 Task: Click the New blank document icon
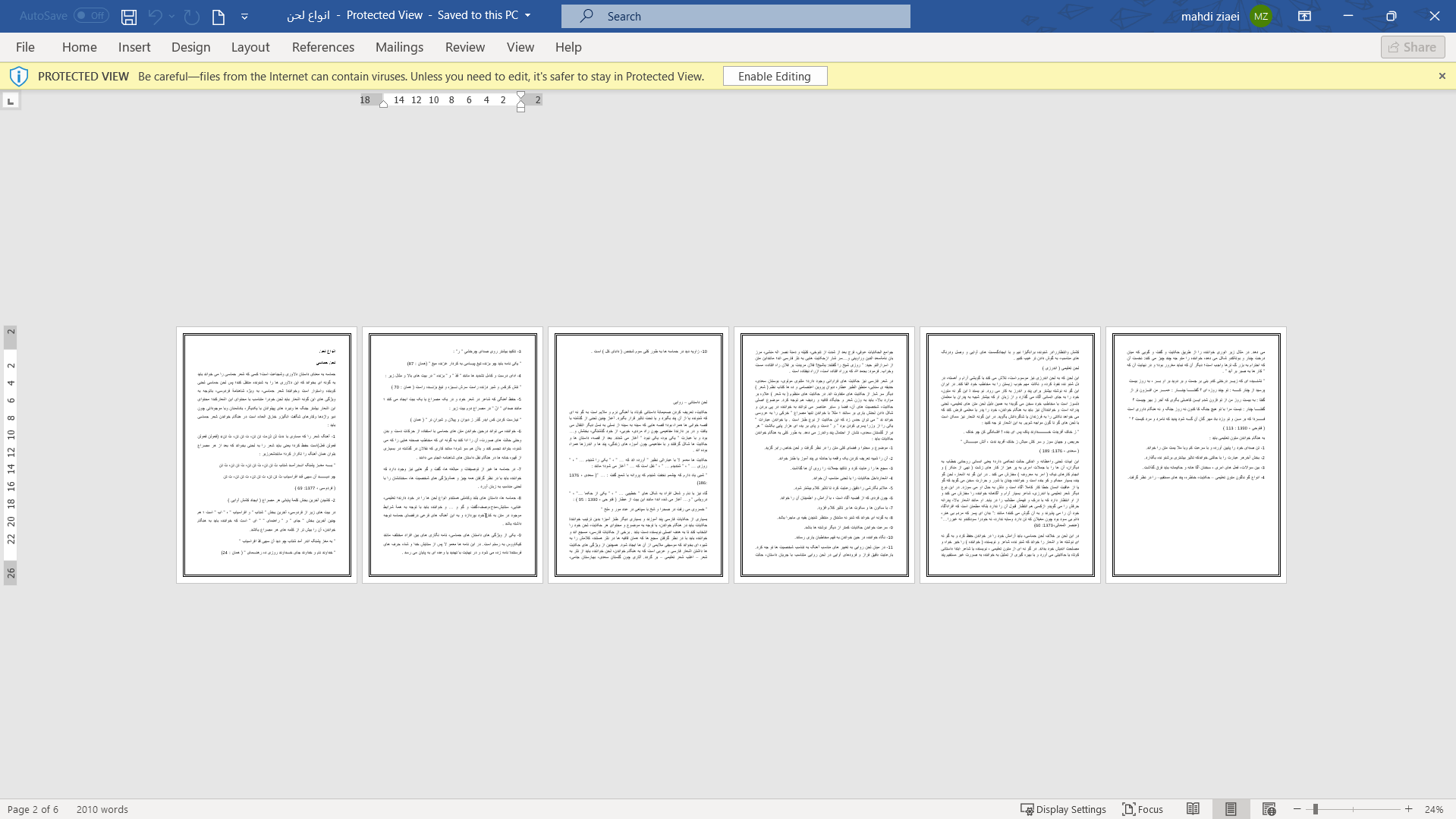[x=219, y=16]
